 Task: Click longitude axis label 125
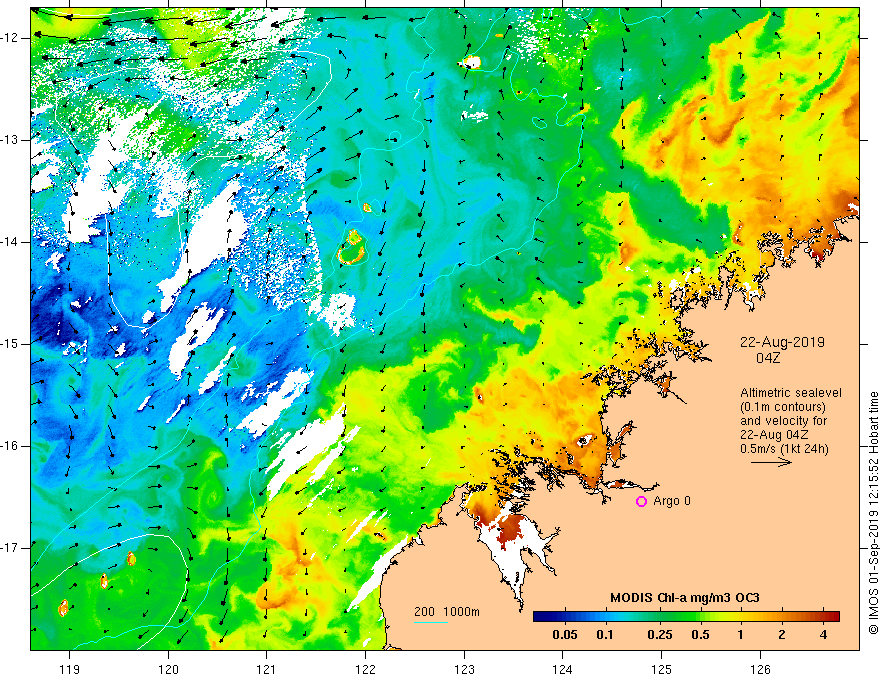662,669
